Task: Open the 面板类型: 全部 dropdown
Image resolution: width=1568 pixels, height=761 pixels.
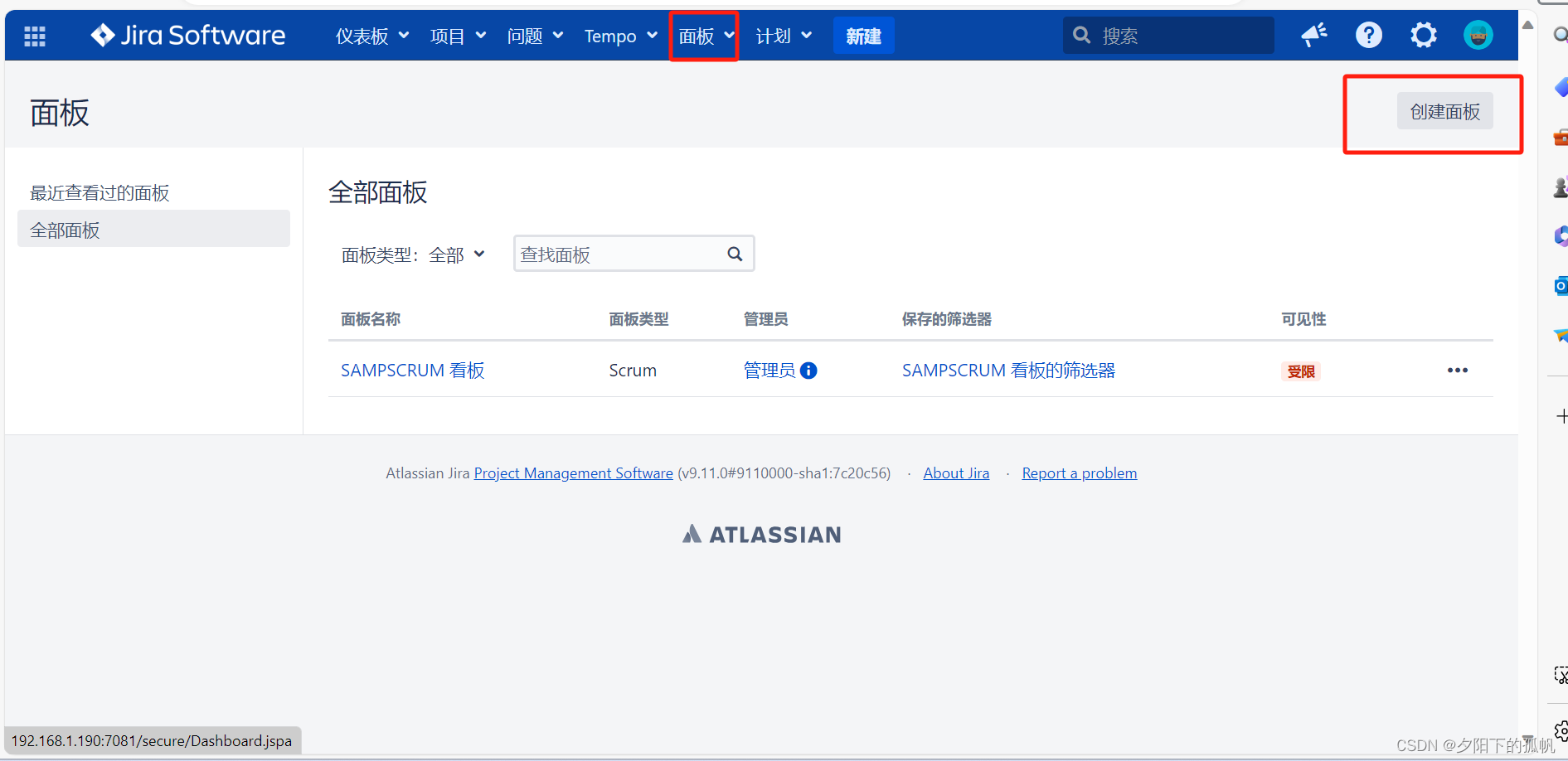Action: pyautogui.click(x=413, y=254)
